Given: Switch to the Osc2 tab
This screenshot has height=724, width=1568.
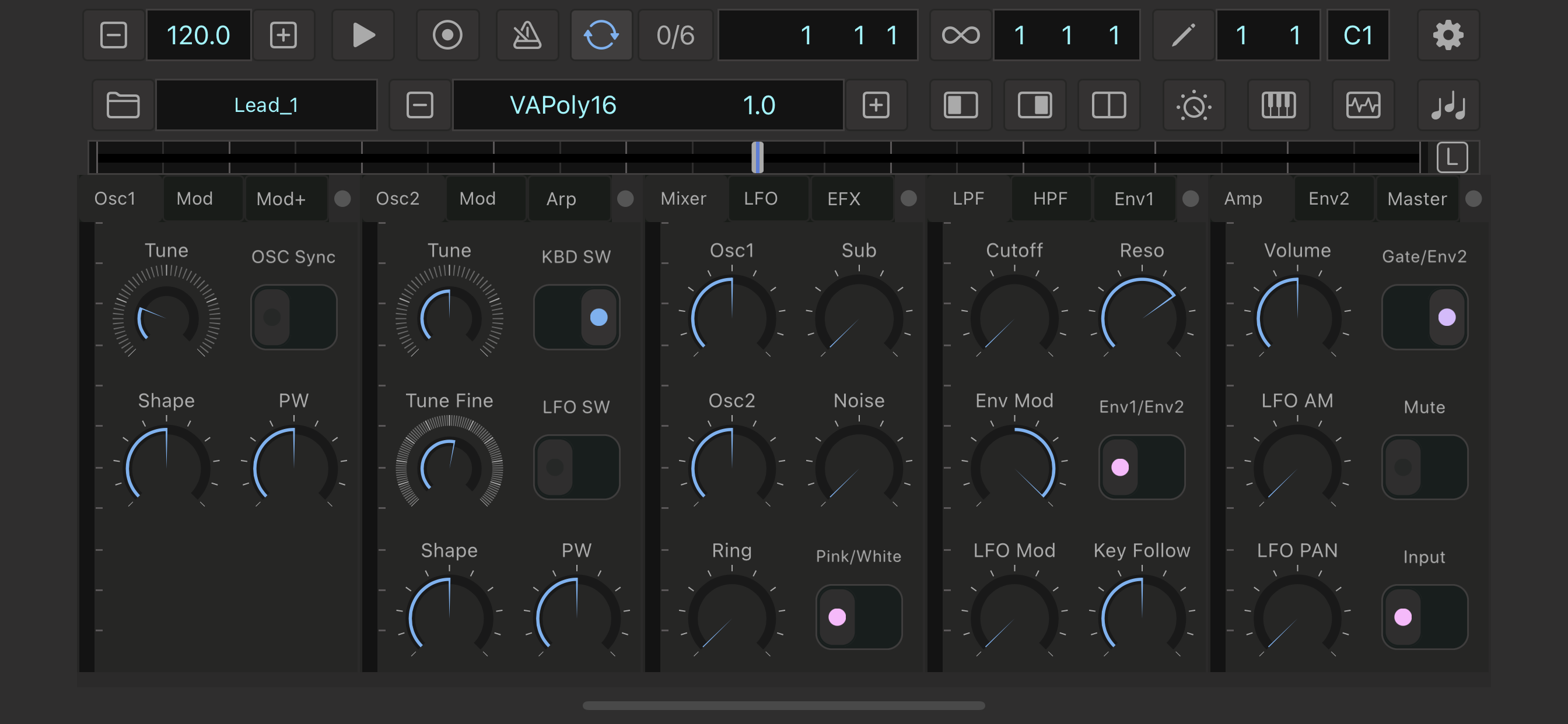Looking at the screenshot, I should (397, 198).
